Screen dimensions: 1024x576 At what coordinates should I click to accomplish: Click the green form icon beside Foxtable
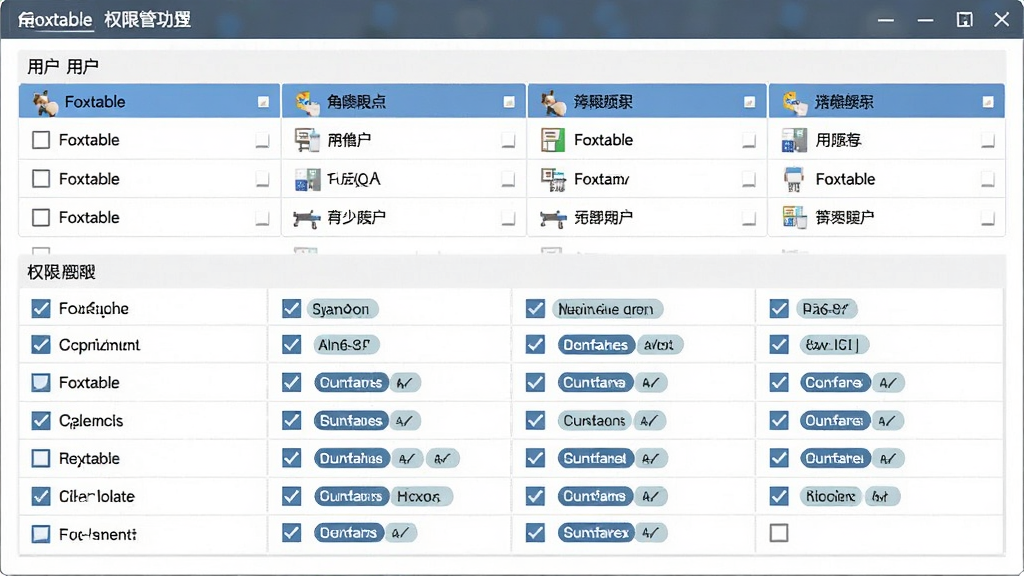click(x=552, y=140)
